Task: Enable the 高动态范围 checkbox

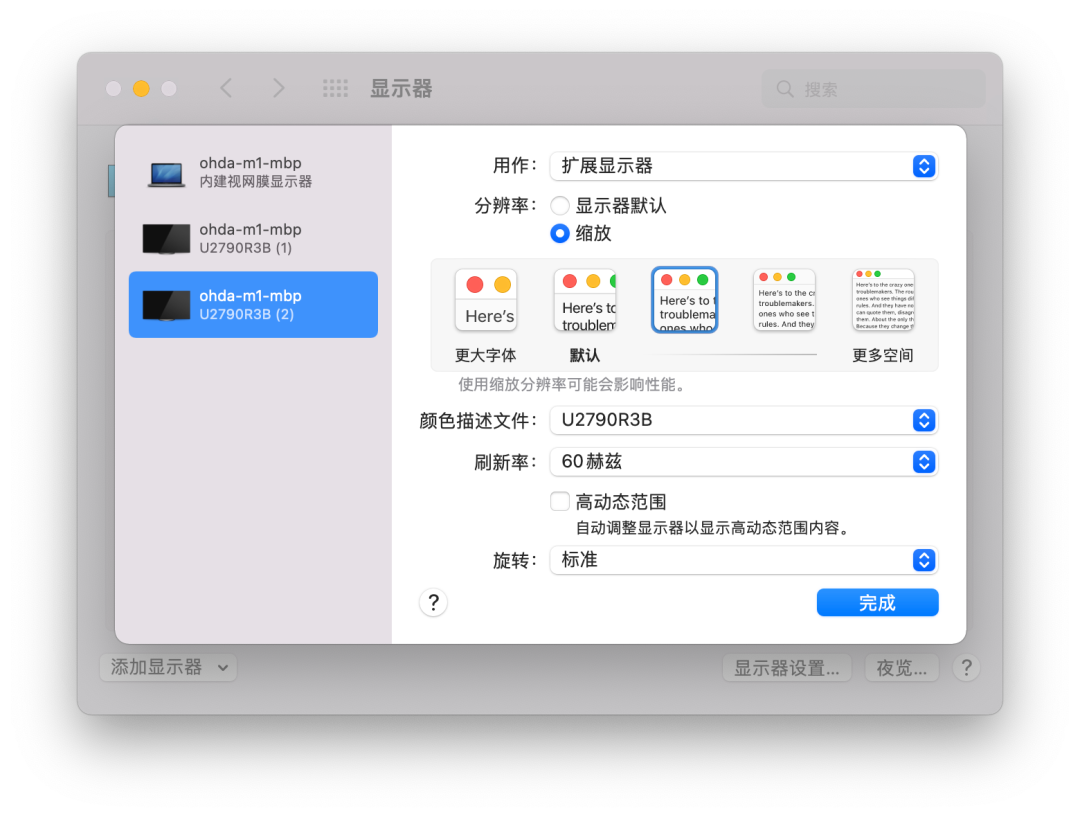Action: [x=560, y=501]
